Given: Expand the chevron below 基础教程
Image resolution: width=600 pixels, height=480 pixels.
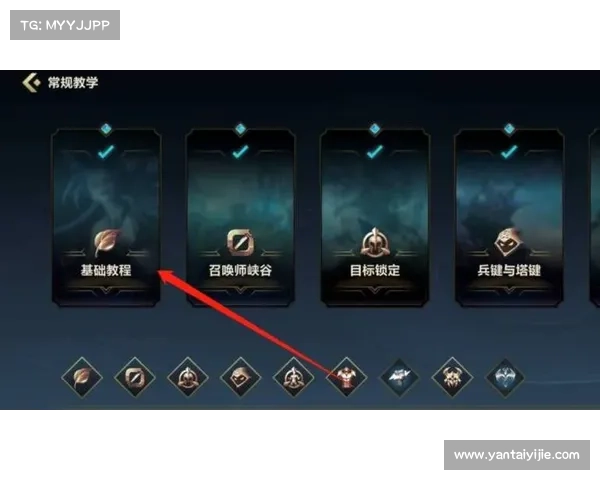Looking at the screenshot, I should coord(106,292).
